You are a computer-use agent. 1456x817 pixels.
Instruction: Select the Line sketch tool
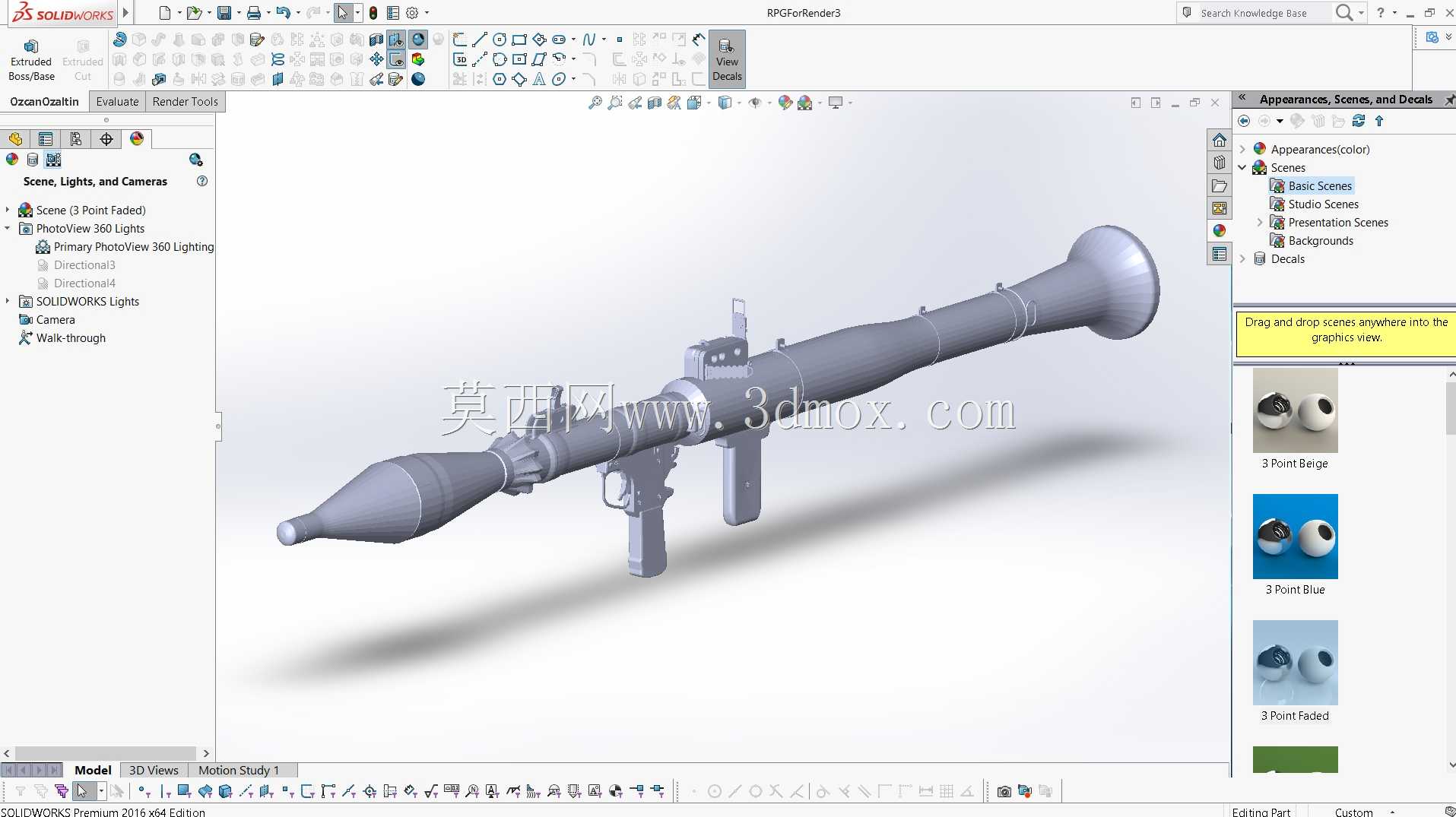coord(480,40)
